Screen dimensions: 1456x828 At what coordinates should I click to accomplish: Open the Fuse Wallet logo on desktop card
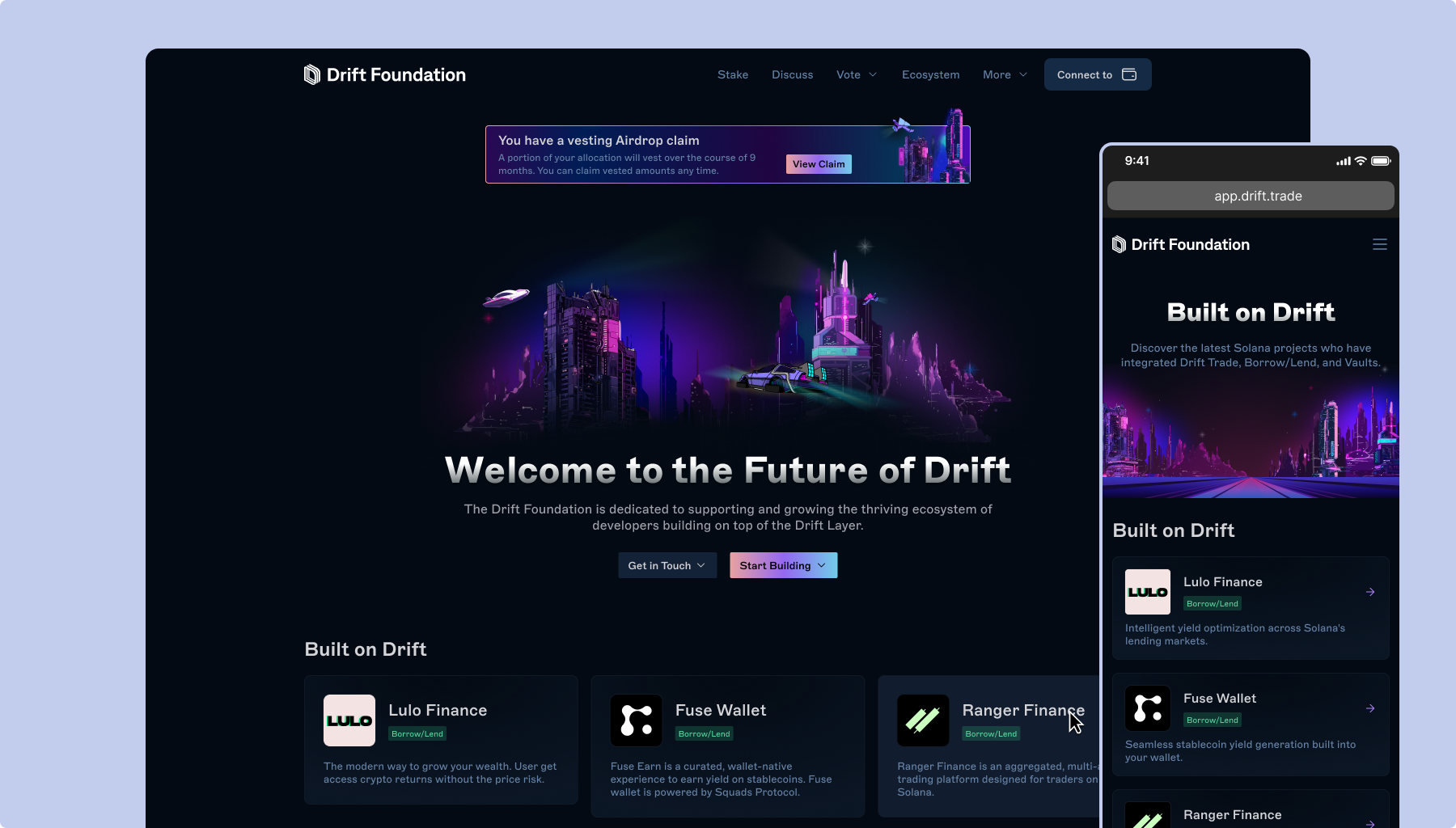(x=637, y=720)
